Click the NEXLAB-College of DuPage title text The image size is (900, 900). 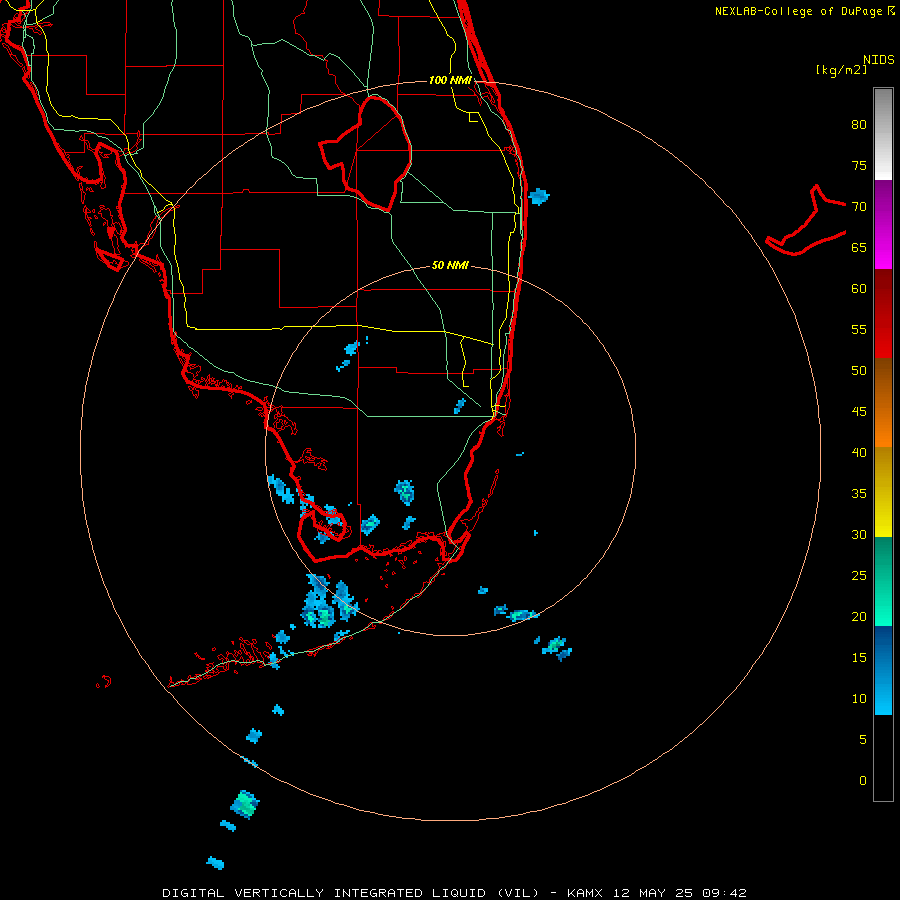coord(799,11)
